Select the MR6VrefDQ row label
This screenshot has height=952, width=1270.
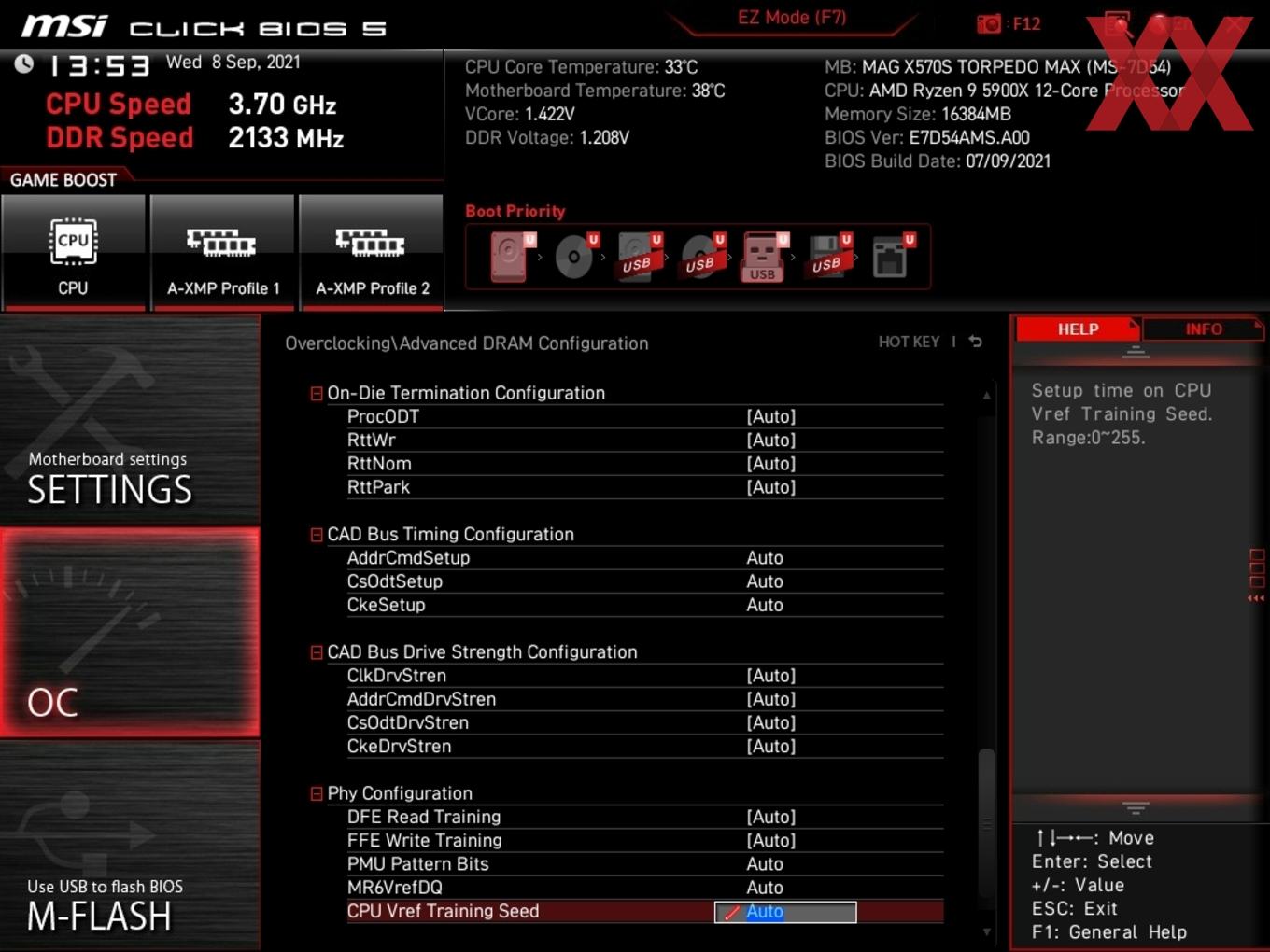(394, 888)
